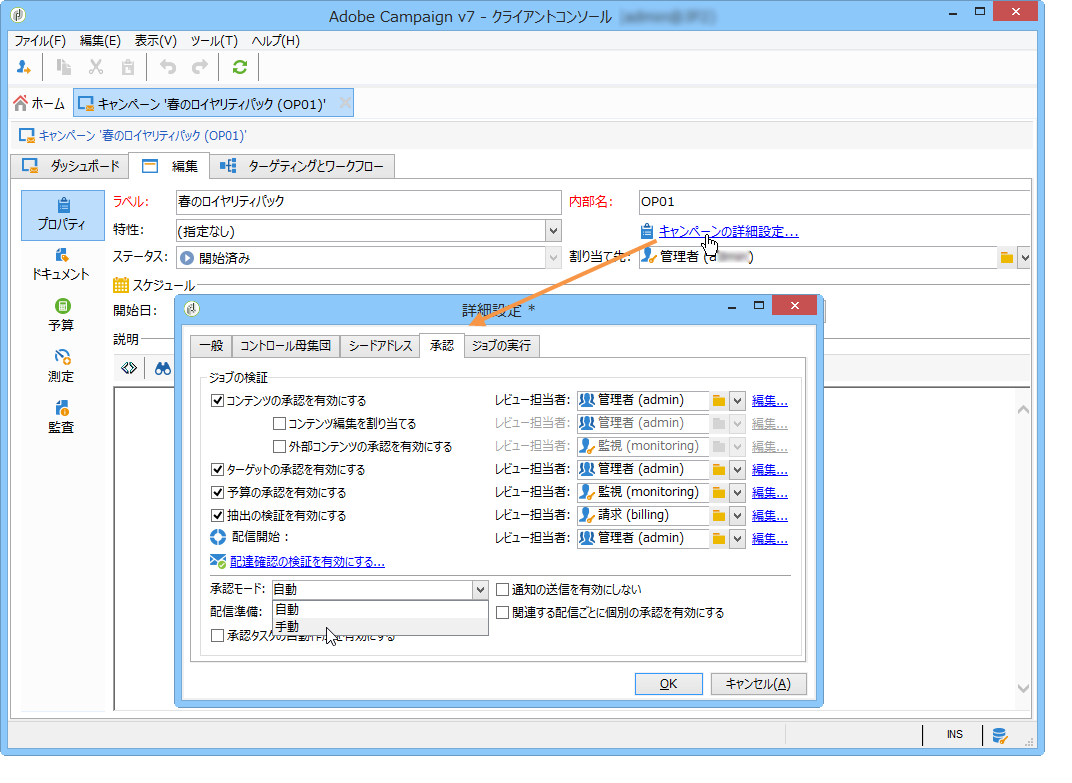Click folder icon in 配信開始 reviewer row
Screen dimensions: 1072x783
pyautogui.click(x=719, y=539)
